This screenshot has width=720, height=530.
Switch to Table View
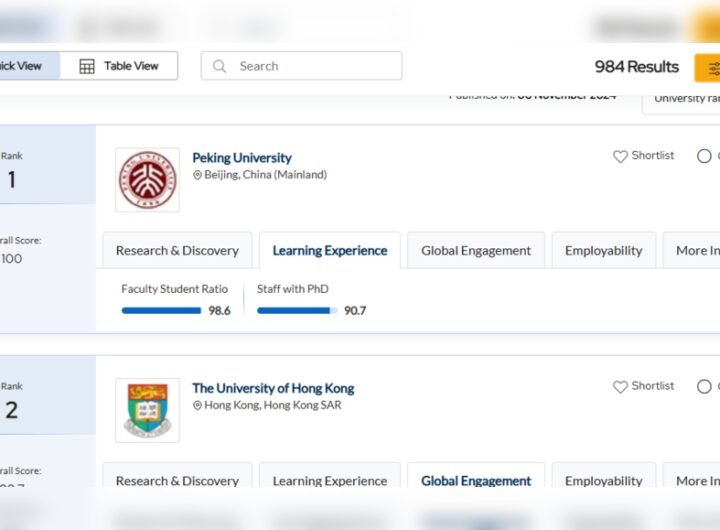119,66
